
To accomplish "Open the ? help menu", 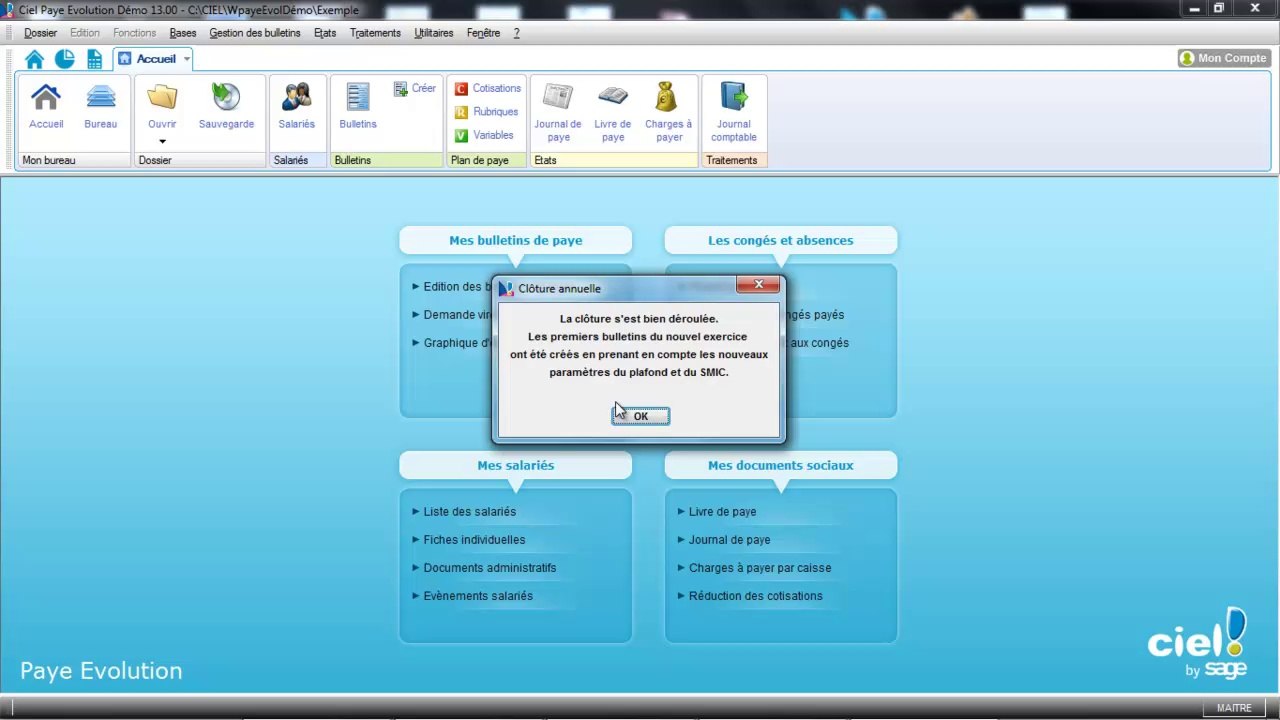I will click(x=517, y=33).
